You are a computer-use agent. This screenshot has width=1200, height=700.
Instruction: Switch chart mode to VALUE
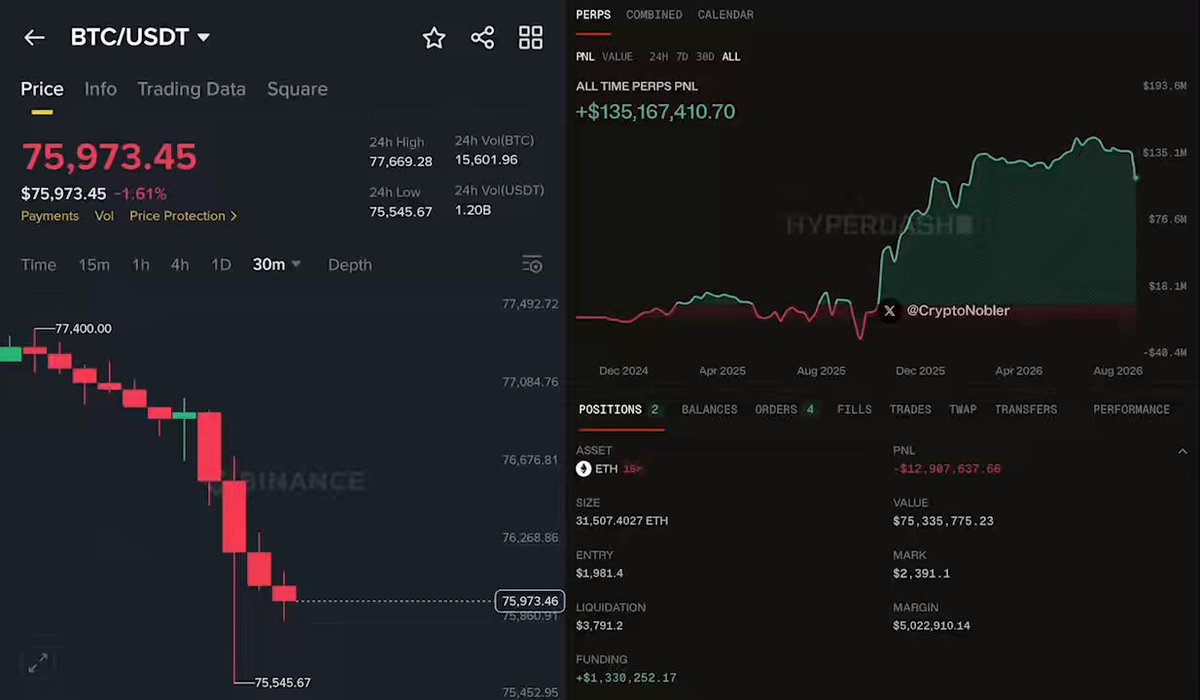pos(618,57)
